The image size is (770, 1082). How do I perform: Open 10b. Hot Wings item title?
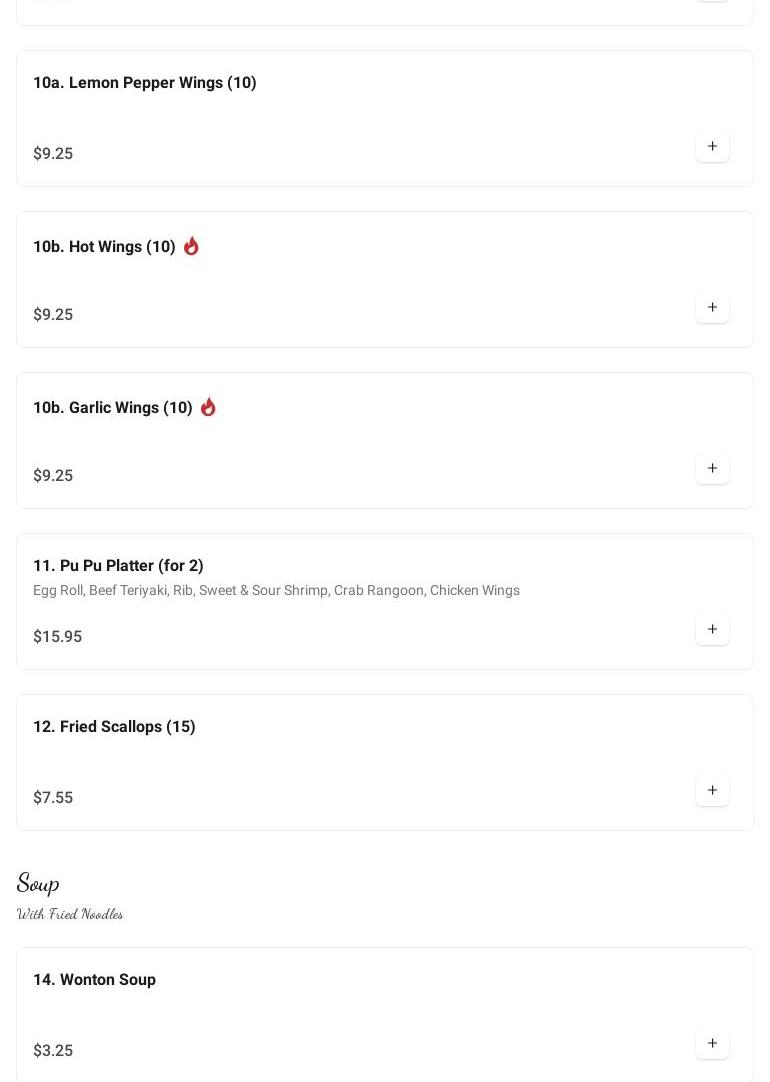104,247
